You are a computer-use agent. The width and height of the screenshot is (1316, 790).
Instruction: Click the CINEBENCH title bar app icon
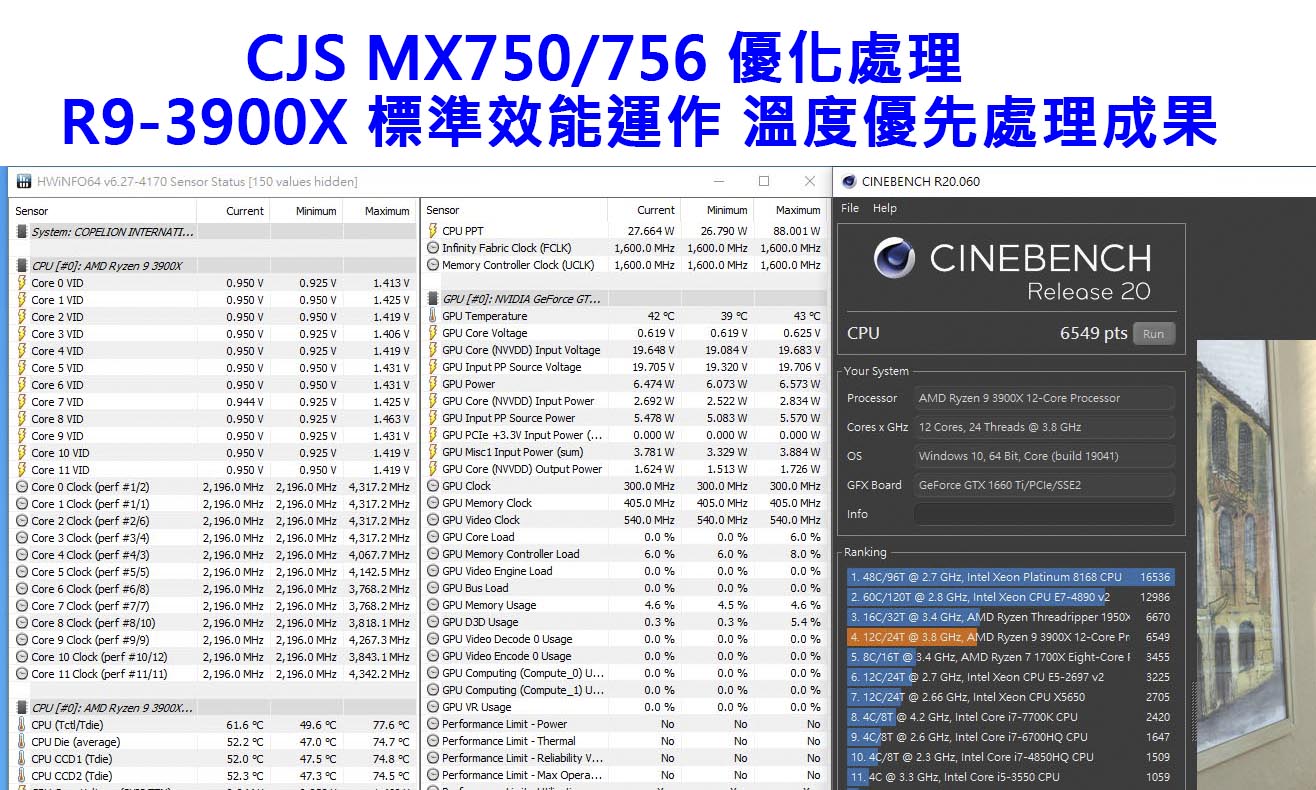(x=849, y=182)
